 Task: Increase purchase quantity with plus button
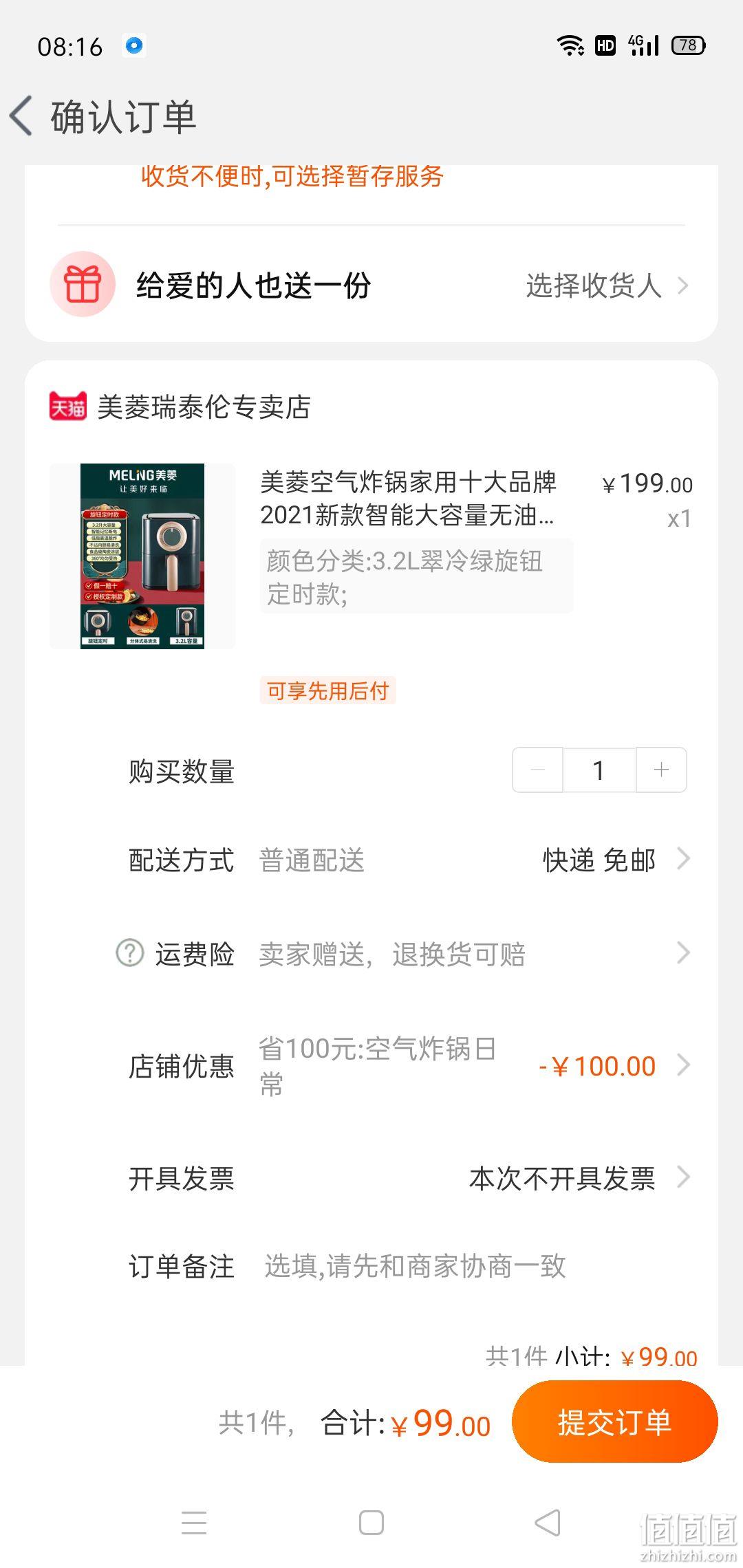pyautogui.click(x=661, y=770)
